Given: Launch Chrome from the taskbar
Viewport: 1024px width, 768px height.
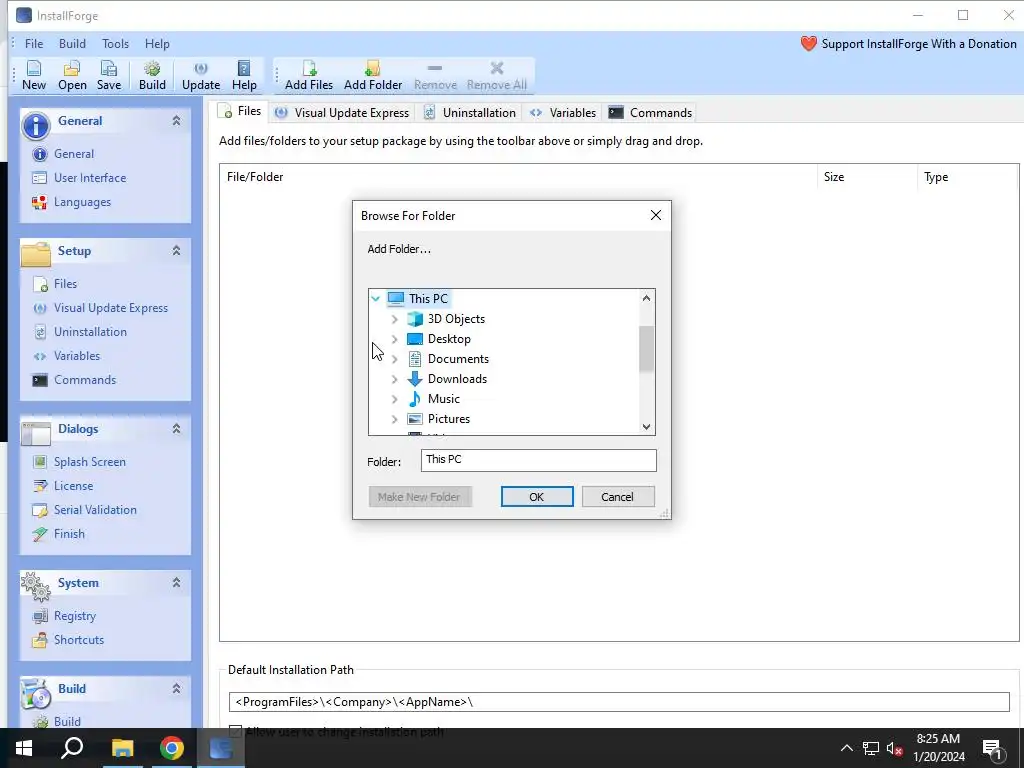Looking at the screenshot, I should click(x=172, y=748).
